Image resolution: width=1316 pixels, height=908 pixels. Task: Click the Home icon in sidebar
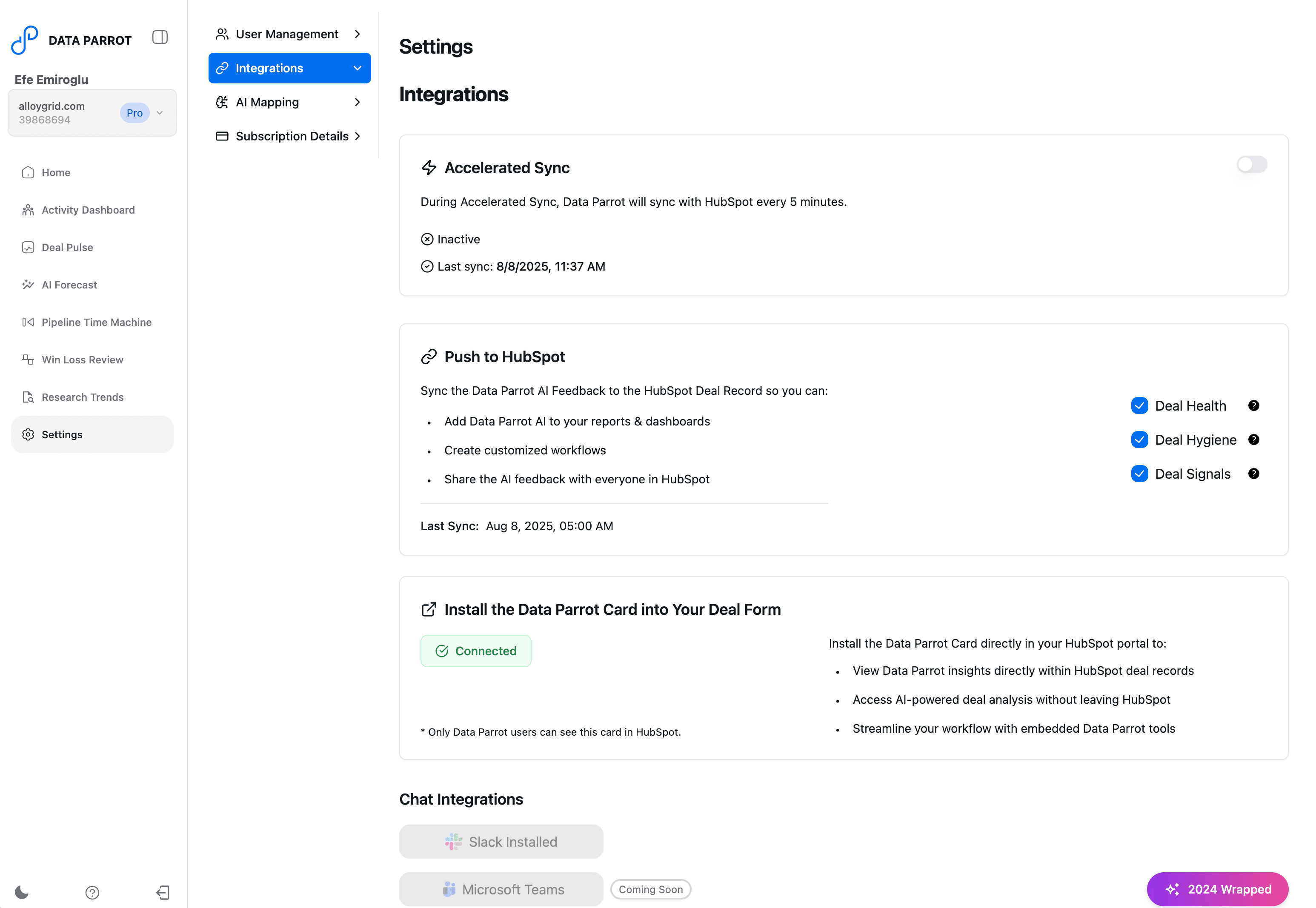tap(28, 172)
